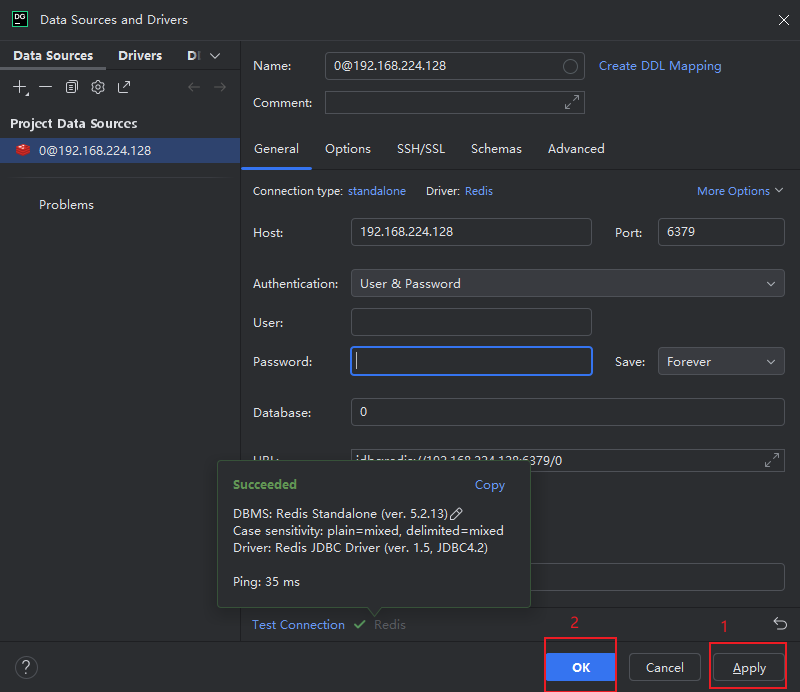Click into the Host field
The height and width of the screenshot is (692, 800).
click(471, 232)
